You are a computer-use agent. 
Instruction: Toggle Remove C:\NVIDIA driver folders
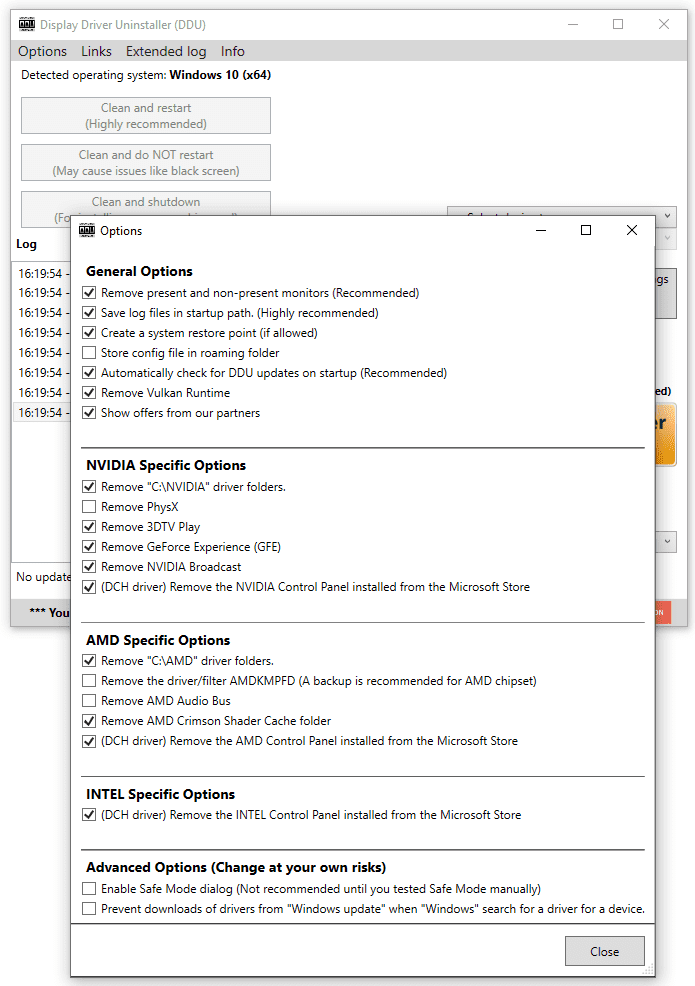[x=89, y=487]
